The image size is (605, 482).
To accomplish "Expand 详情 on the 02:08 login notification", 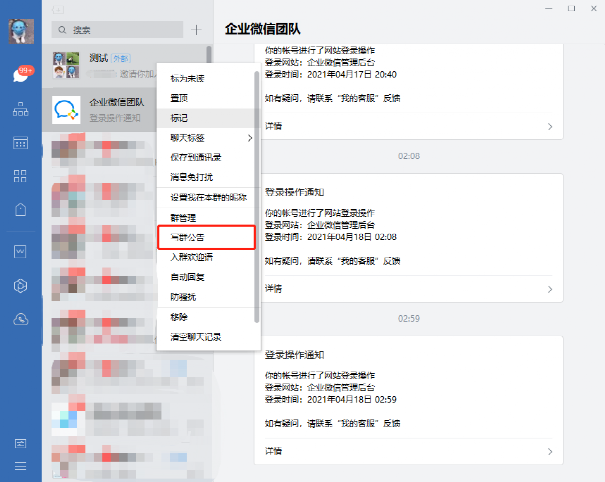I will point(410,289).
